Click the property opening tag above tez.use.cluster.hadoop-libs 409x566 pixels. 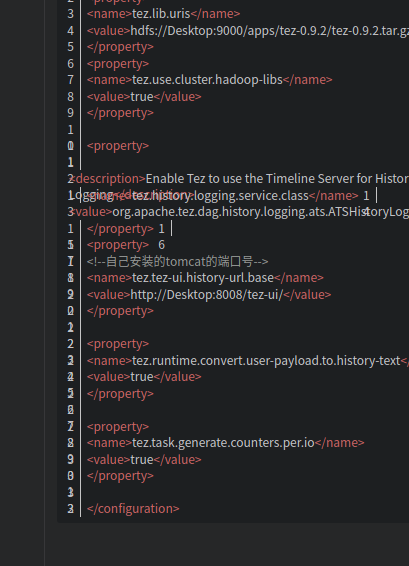click(x=118, y=64)
